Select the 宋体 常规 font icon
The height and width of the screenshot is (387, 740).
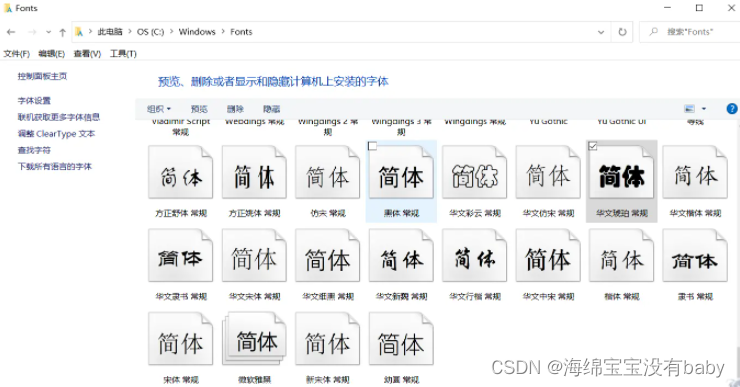(x=180, y=339)
